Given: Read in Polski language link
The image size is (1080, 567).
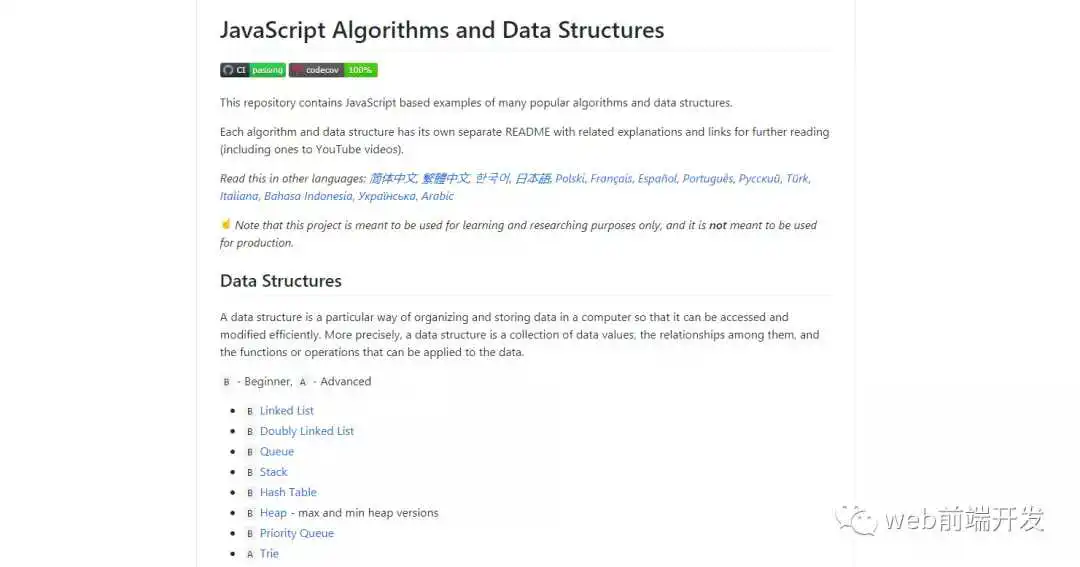Looking at the screenshot, I should (x=570, y=178).
